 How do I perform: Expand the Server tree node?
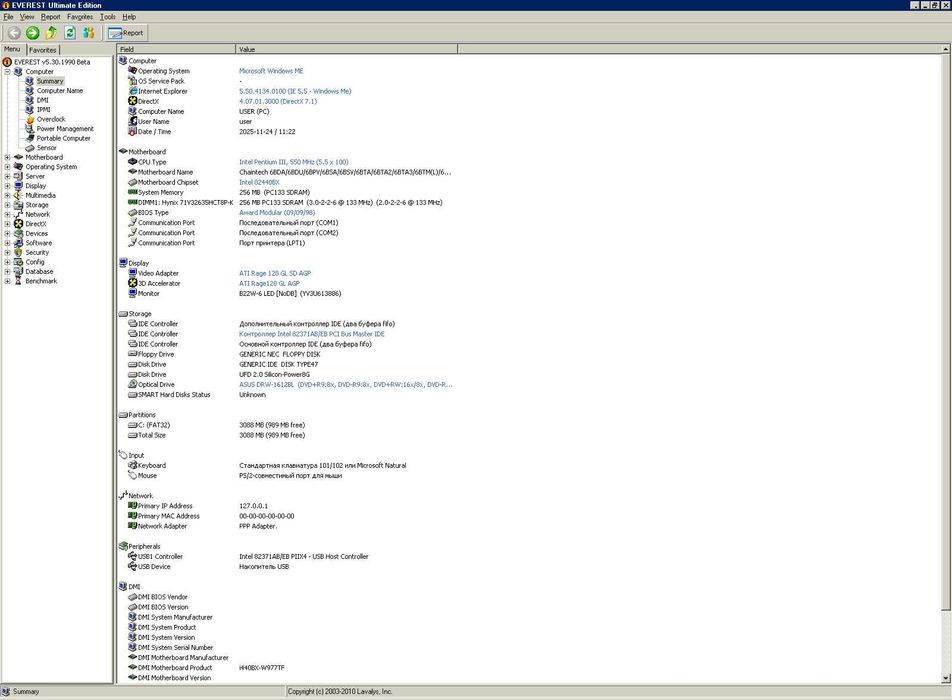pos(7,176)
